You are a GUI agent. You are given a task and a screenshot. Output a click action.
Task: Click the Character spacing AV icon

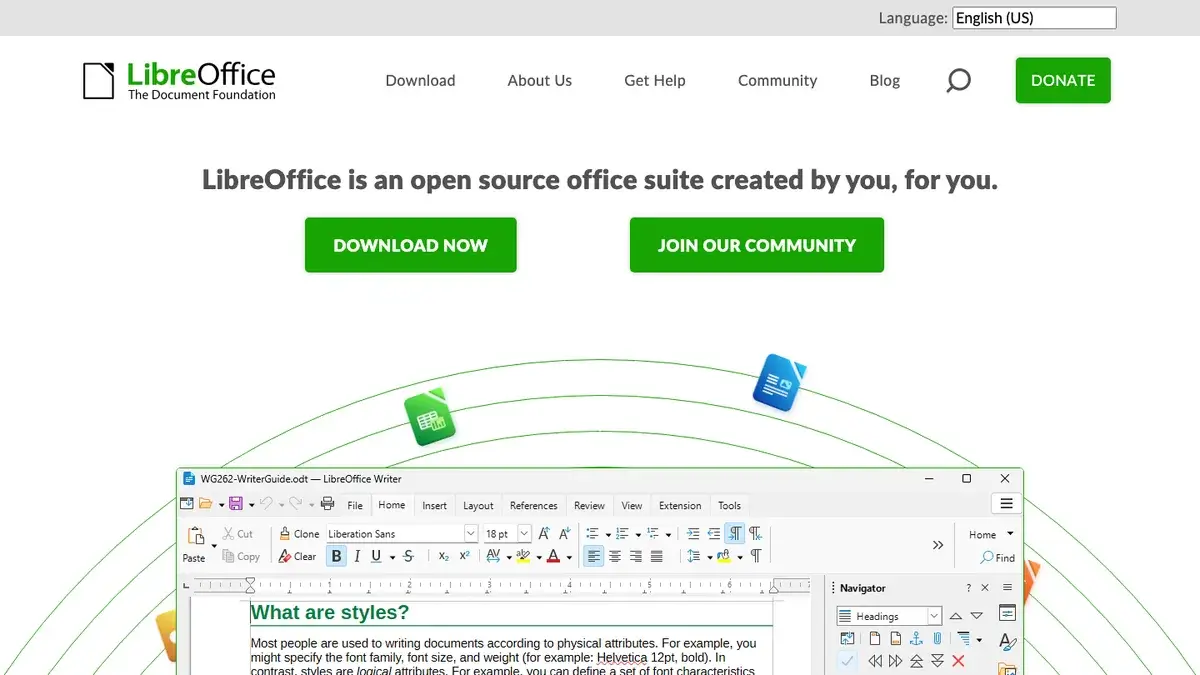point(493,556)
